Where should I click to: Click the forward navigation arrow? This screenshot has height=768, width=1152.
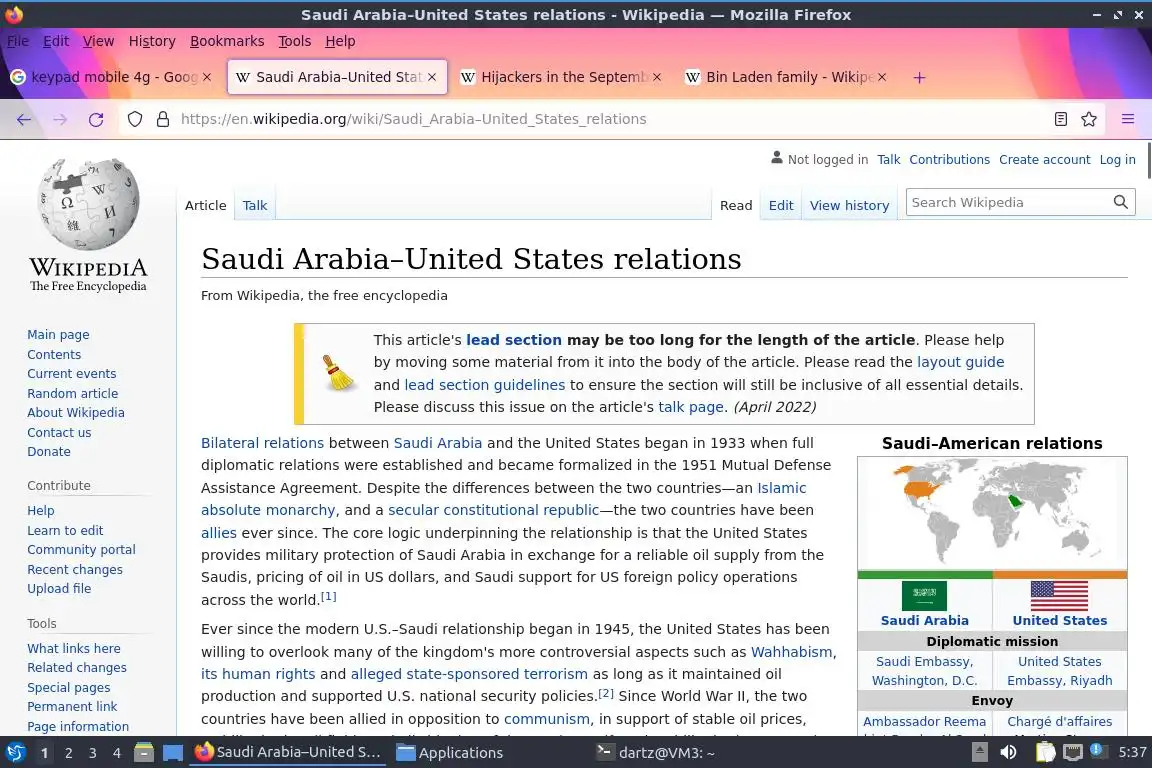(x=60, y=119)
